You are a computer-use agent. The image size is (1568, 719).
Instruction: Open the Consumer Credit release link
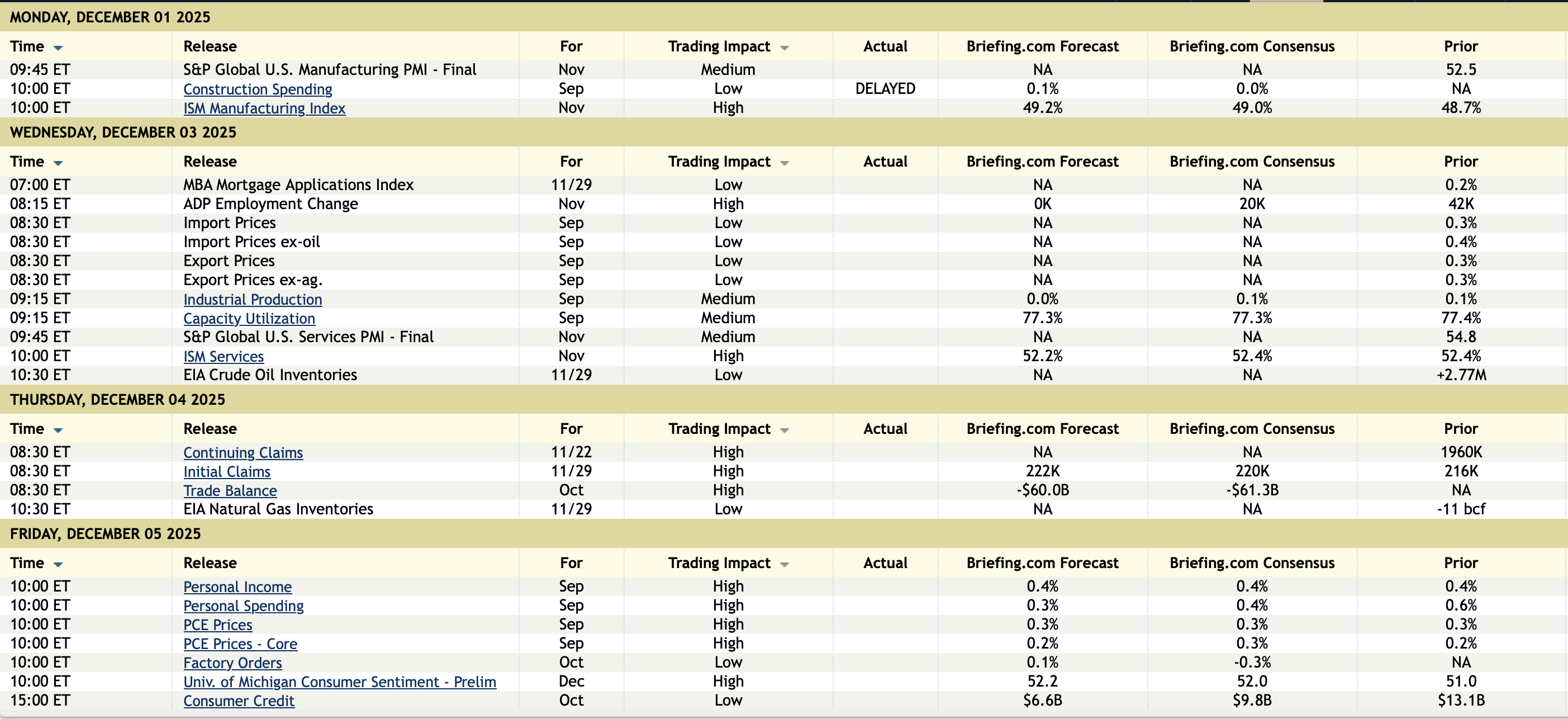click(x=239, y=701)
